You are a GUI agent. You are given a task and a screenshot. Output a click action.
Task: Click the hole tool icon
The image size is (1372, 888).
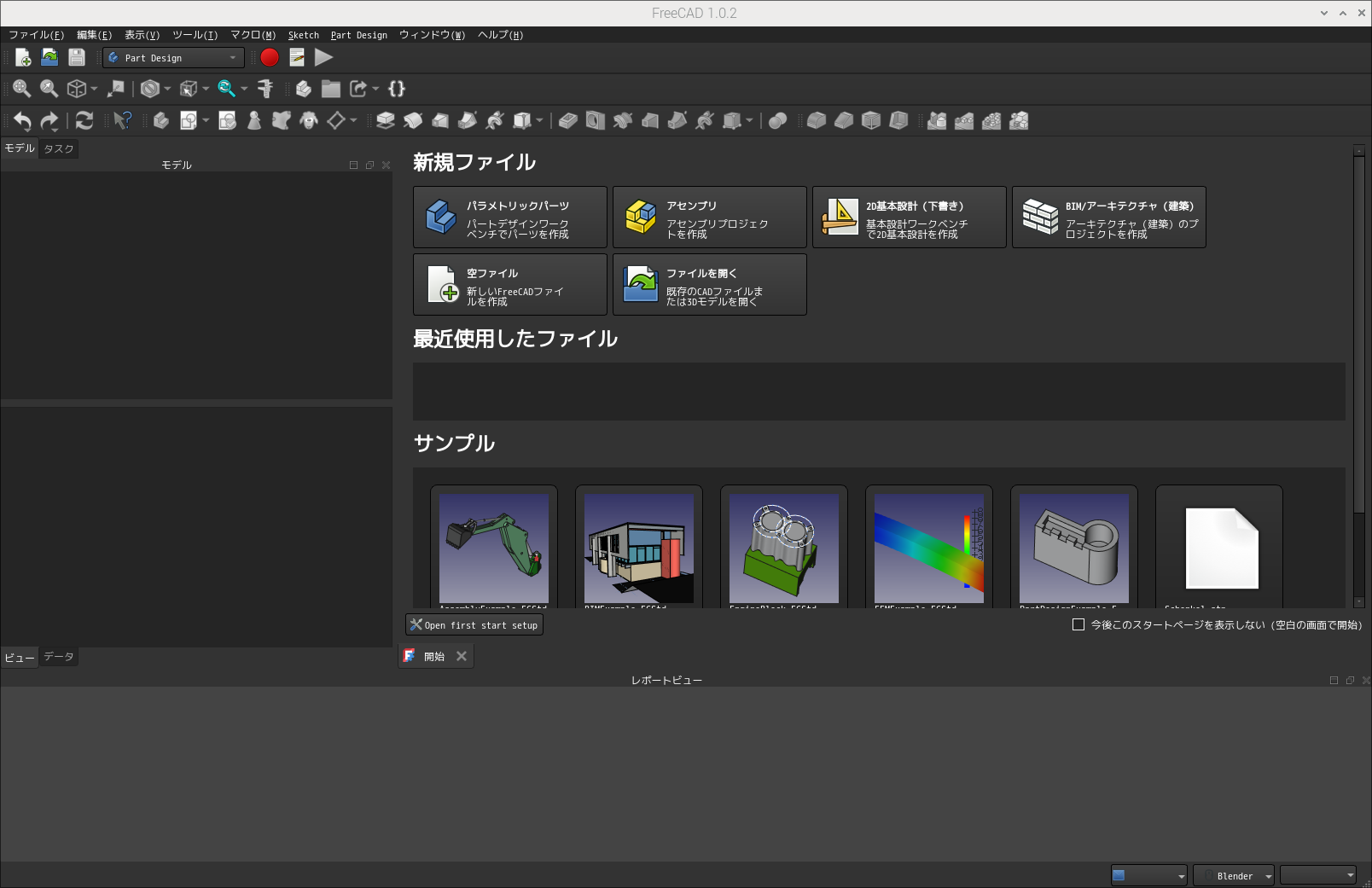coord(596,121)
